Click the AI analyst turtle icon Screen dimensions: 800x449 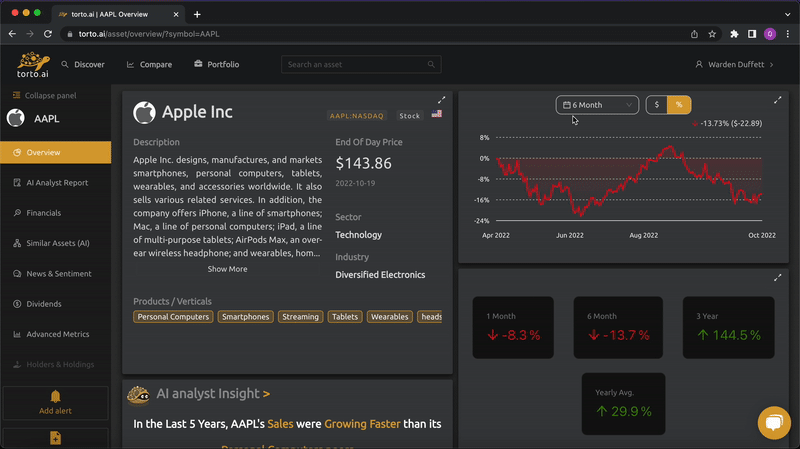138,395
